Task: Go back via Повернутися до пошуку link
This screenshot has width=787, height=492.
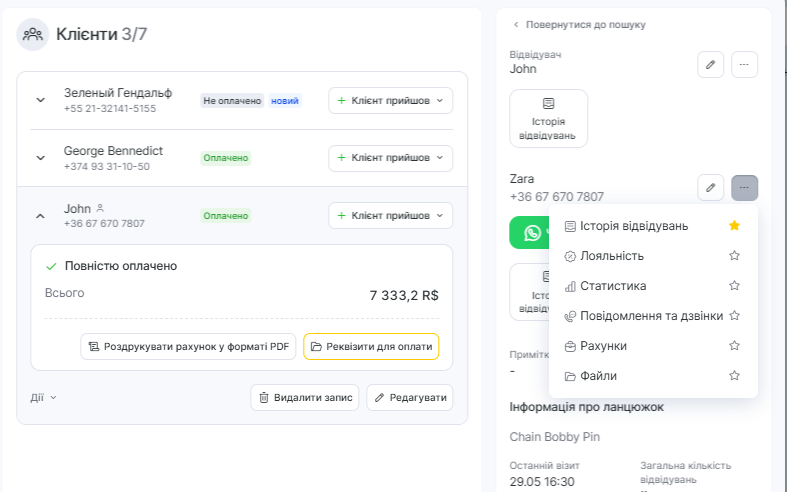Action: [x=579, y=24]
